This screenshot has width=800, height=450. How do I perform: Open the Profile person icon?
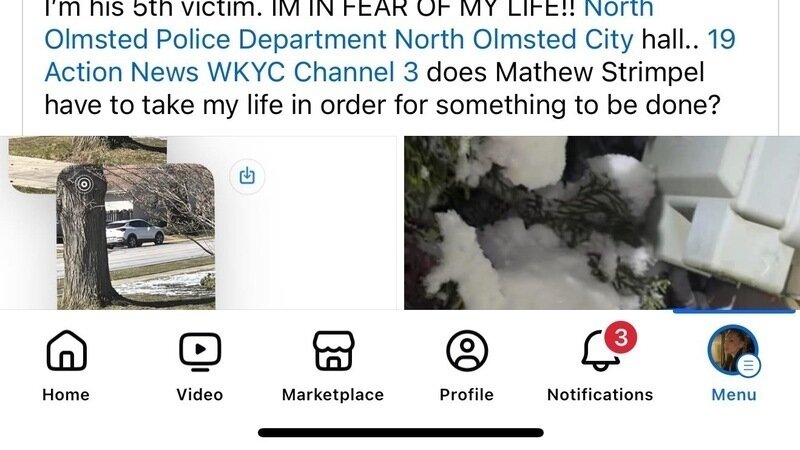467,351
